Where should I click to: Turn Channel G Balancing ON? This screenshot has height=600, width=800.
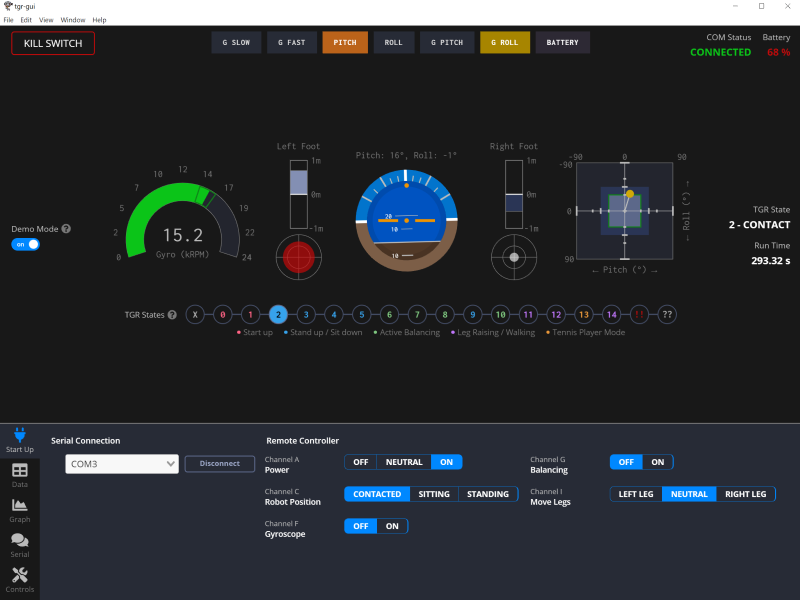coord(657,462)
